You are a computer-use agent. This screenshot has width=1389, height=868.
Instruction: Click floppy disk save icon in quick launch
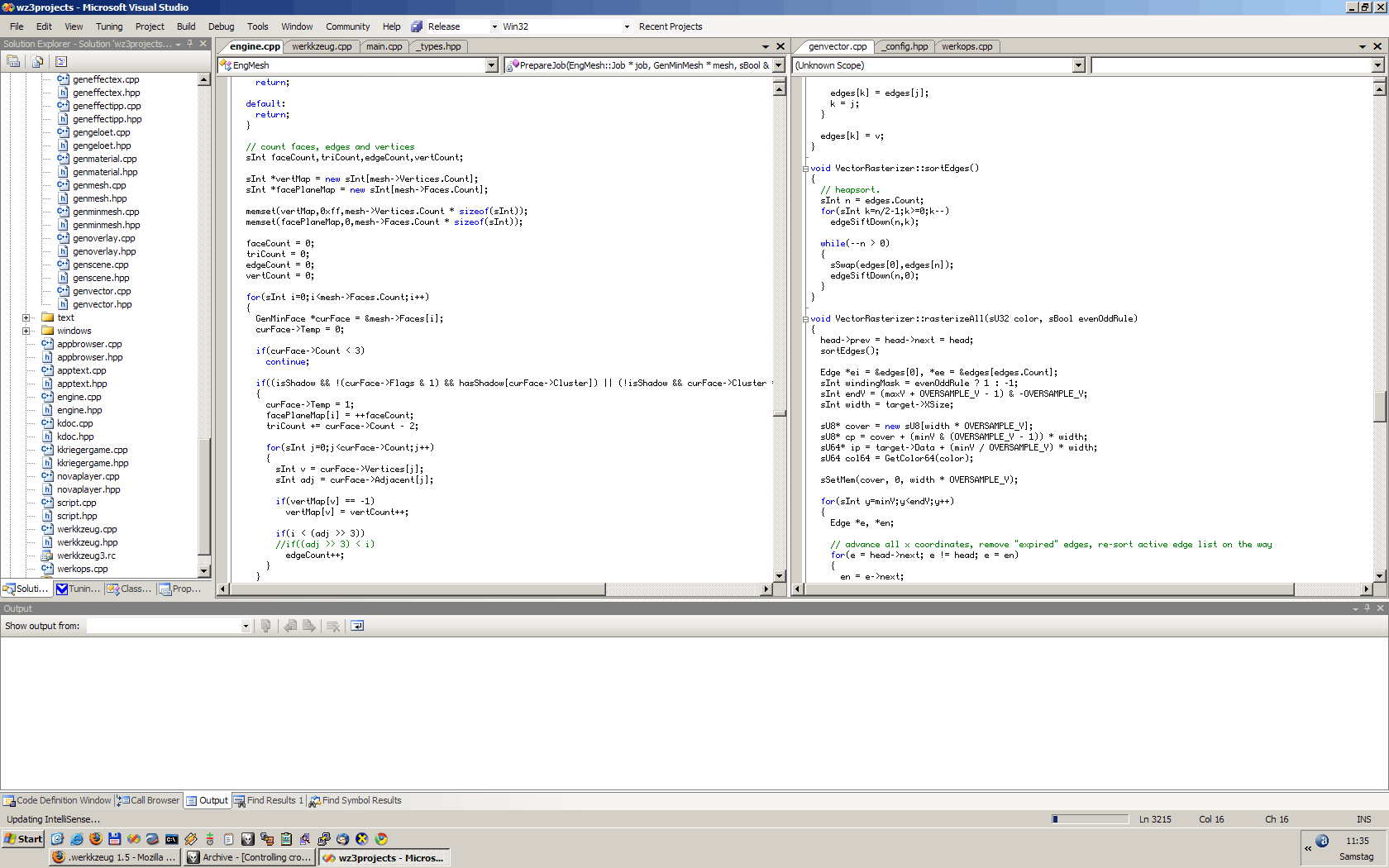(x=115, y=839)
